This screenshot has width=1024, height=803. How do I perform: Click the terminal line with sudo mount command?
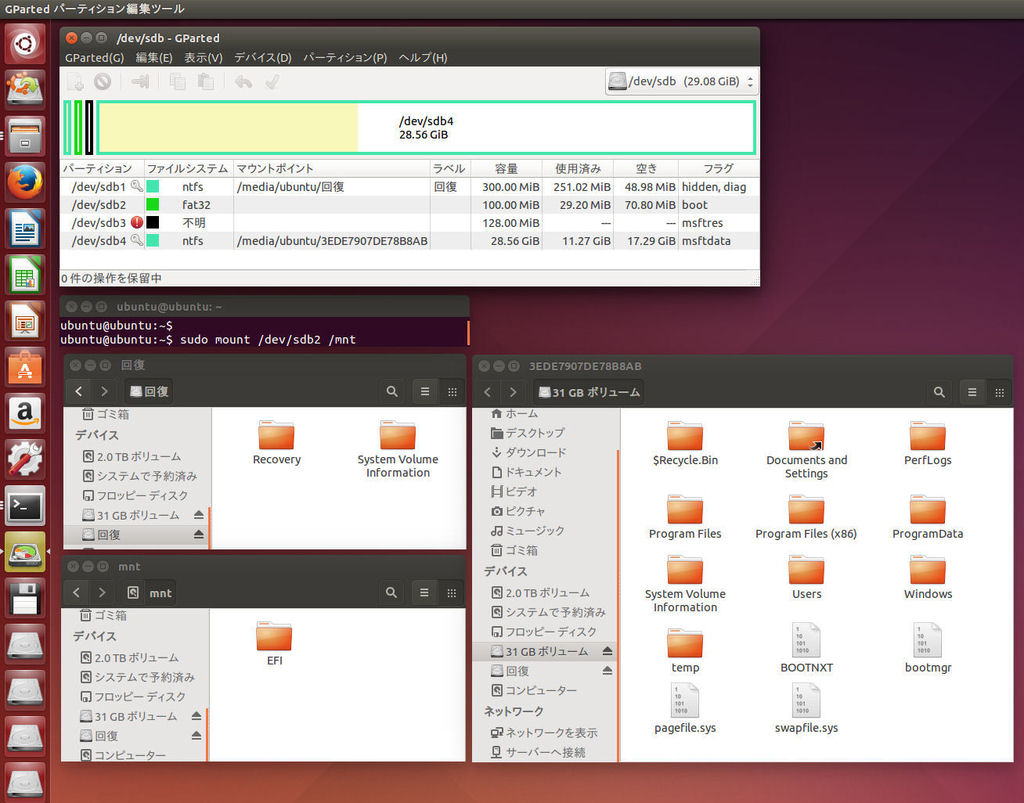tap(208, 339)
